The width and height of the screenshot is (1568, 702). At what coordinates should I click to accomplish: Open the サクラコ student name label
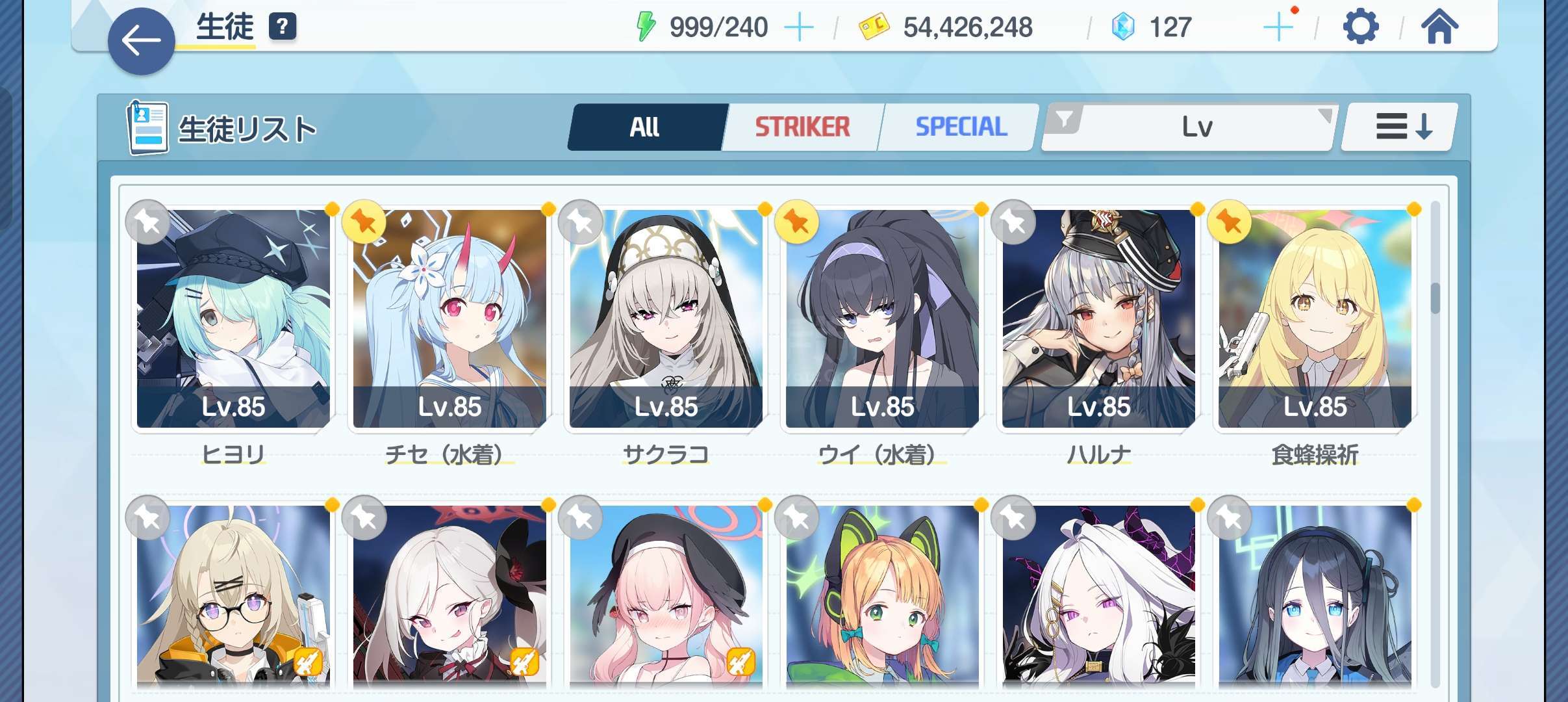(666, 454)
